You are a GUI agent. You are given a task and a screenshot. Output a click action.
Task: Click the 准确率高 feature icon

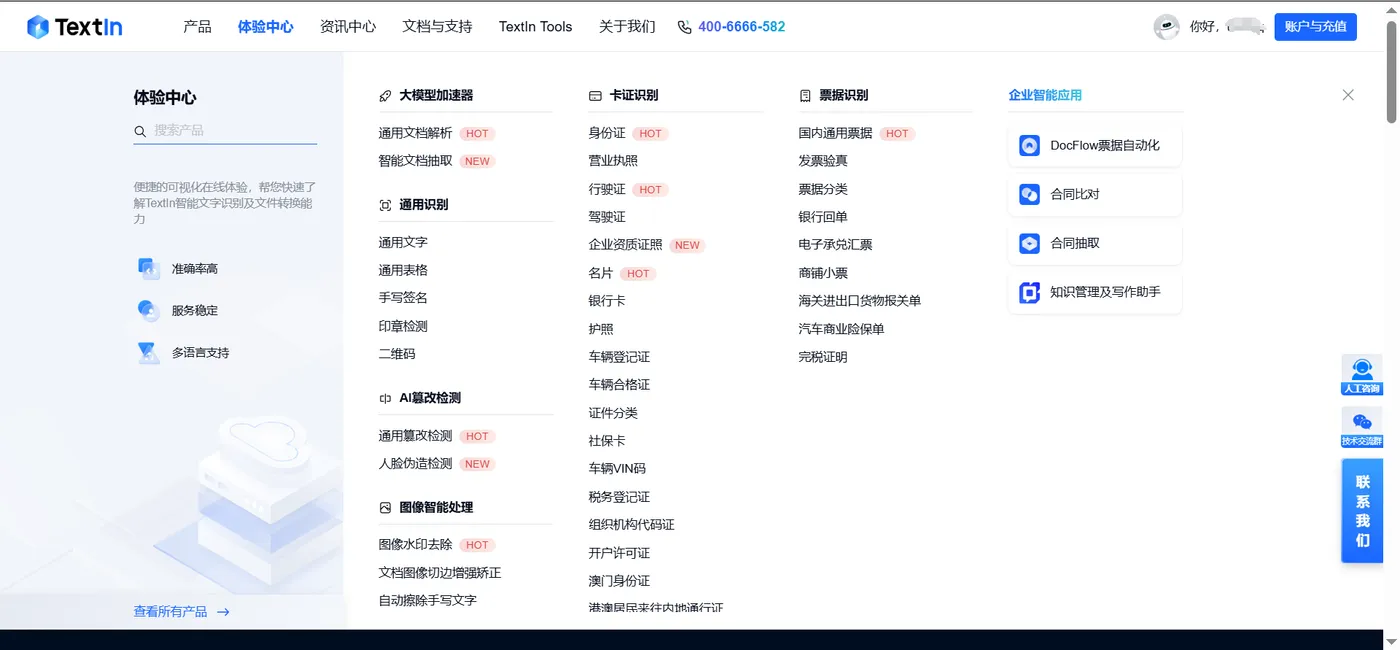[148, 268]
